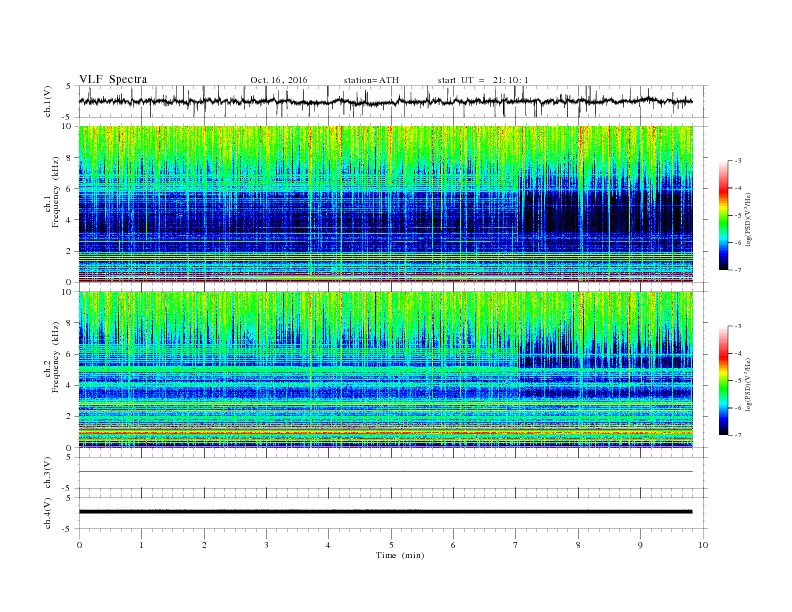Click time axis tick label "4"

[328, 545]
